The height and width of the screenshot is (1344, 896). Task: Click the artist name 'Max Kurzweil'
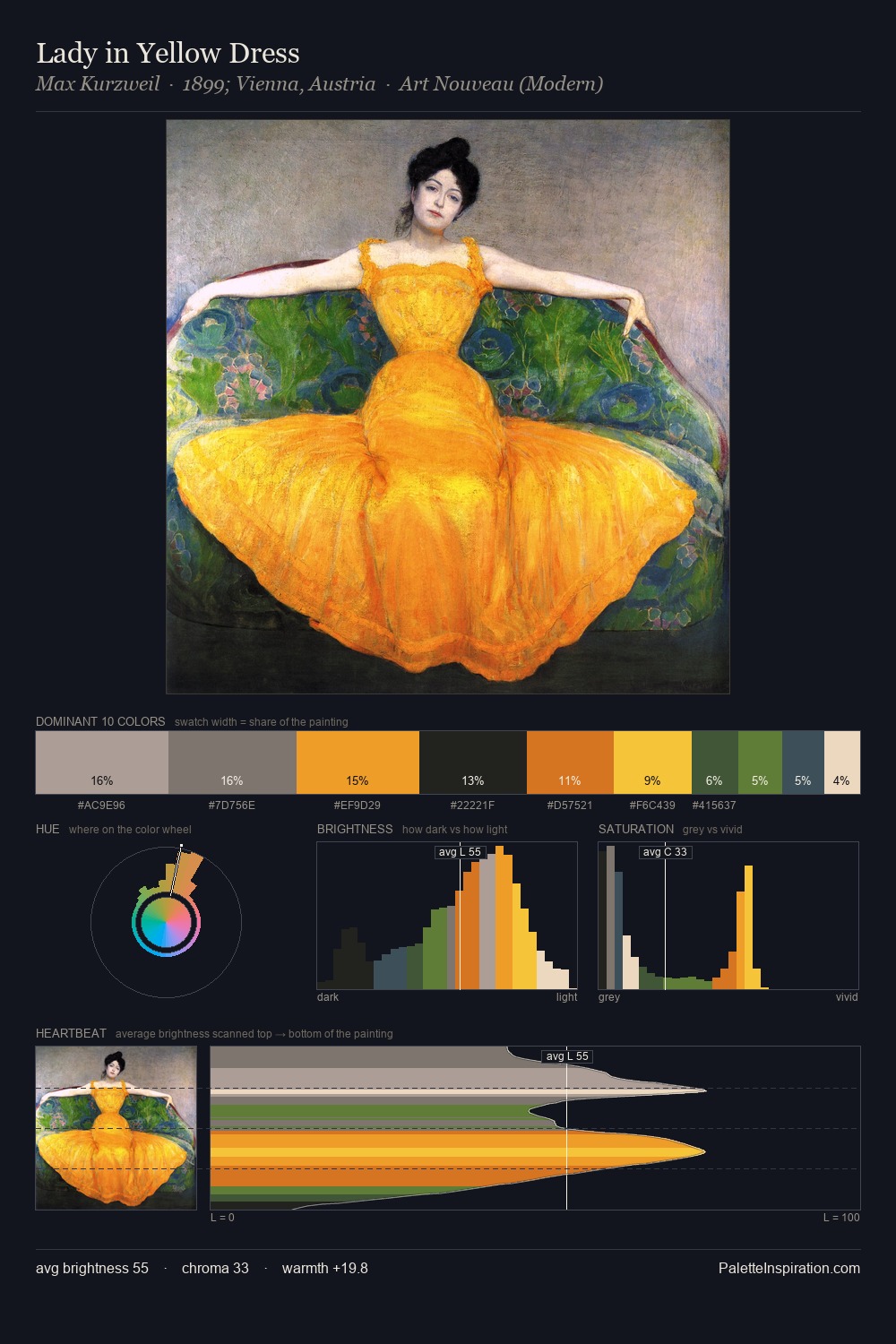pos(98,84)
